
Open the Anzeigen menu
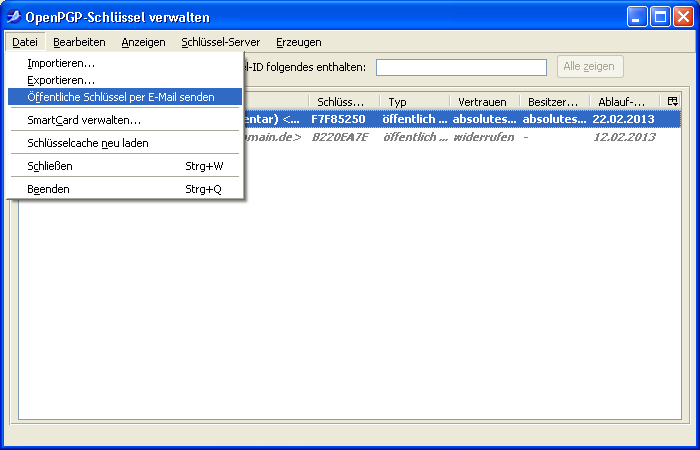pyautogui.click(x=143, y=42)
